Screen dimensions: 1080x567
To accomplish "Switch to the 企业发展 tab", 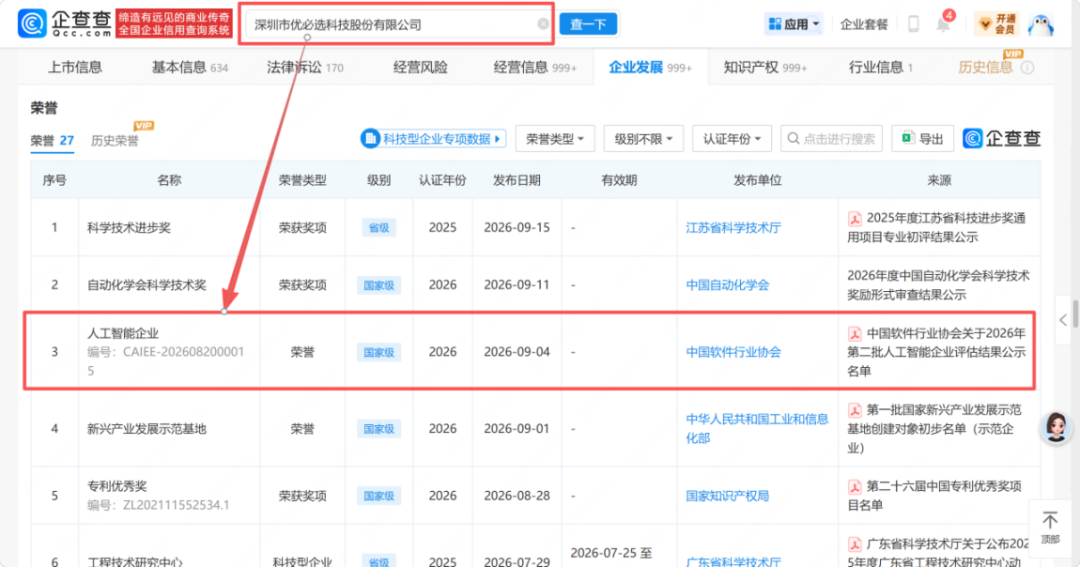I will pos(650,68).
